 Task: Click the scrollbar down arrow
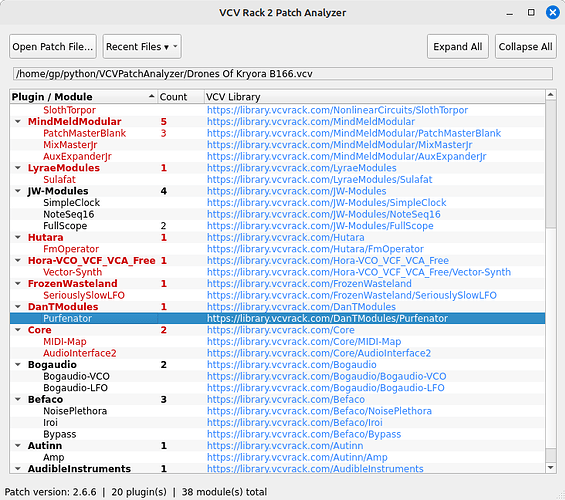(x=551, y=468)
